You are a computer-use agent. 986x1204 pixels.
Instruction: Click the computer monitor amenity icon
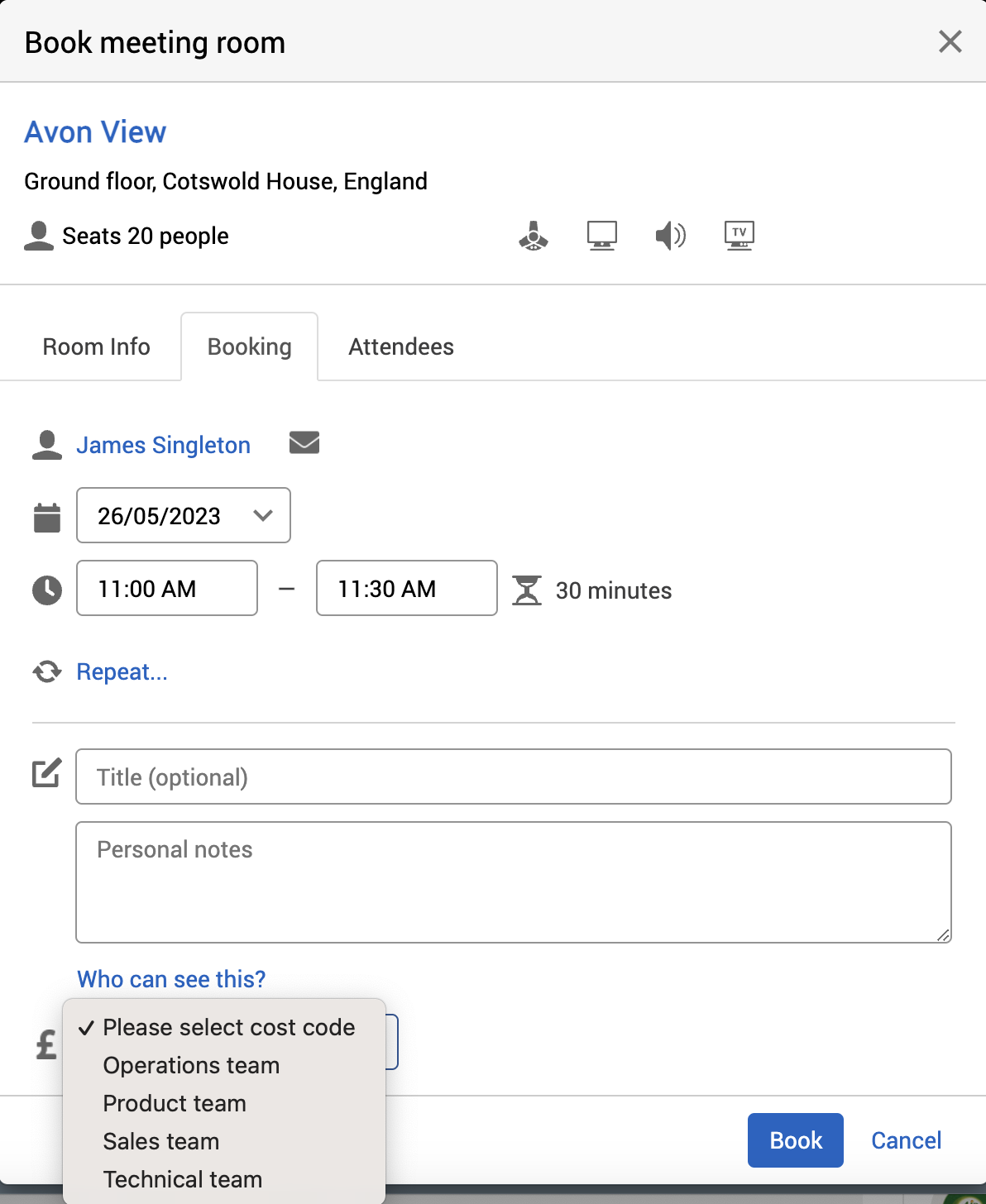point(601,236)
